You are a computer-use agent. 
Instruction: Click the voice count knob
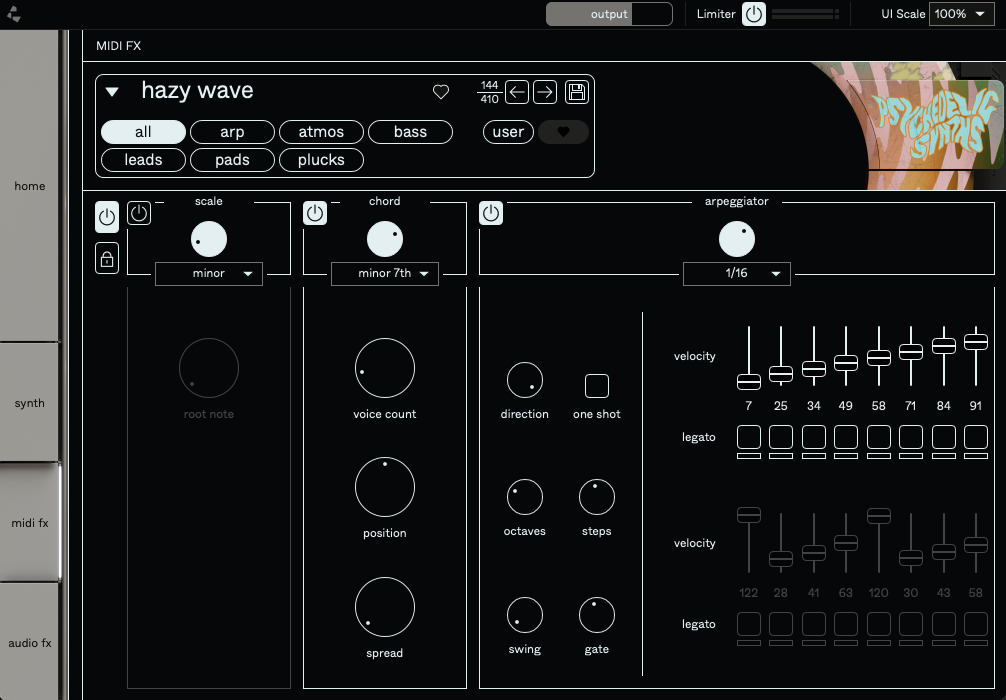point(385,368)
